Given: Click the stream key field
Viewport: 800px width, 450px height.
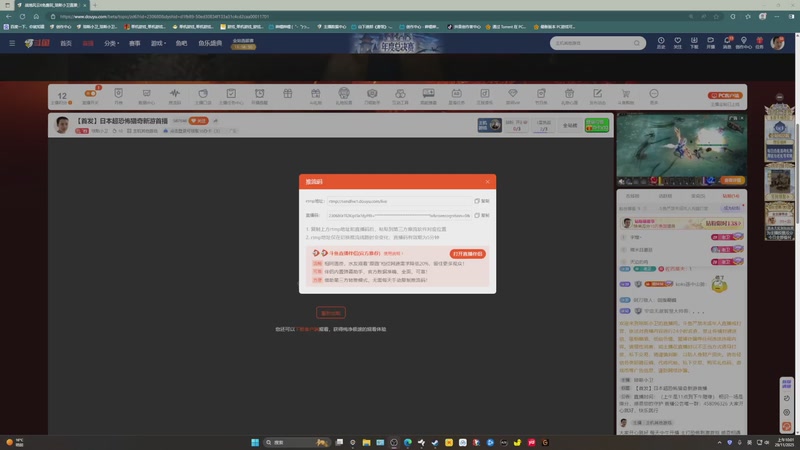Looking at the screenshot, I should tap(399, 215).
